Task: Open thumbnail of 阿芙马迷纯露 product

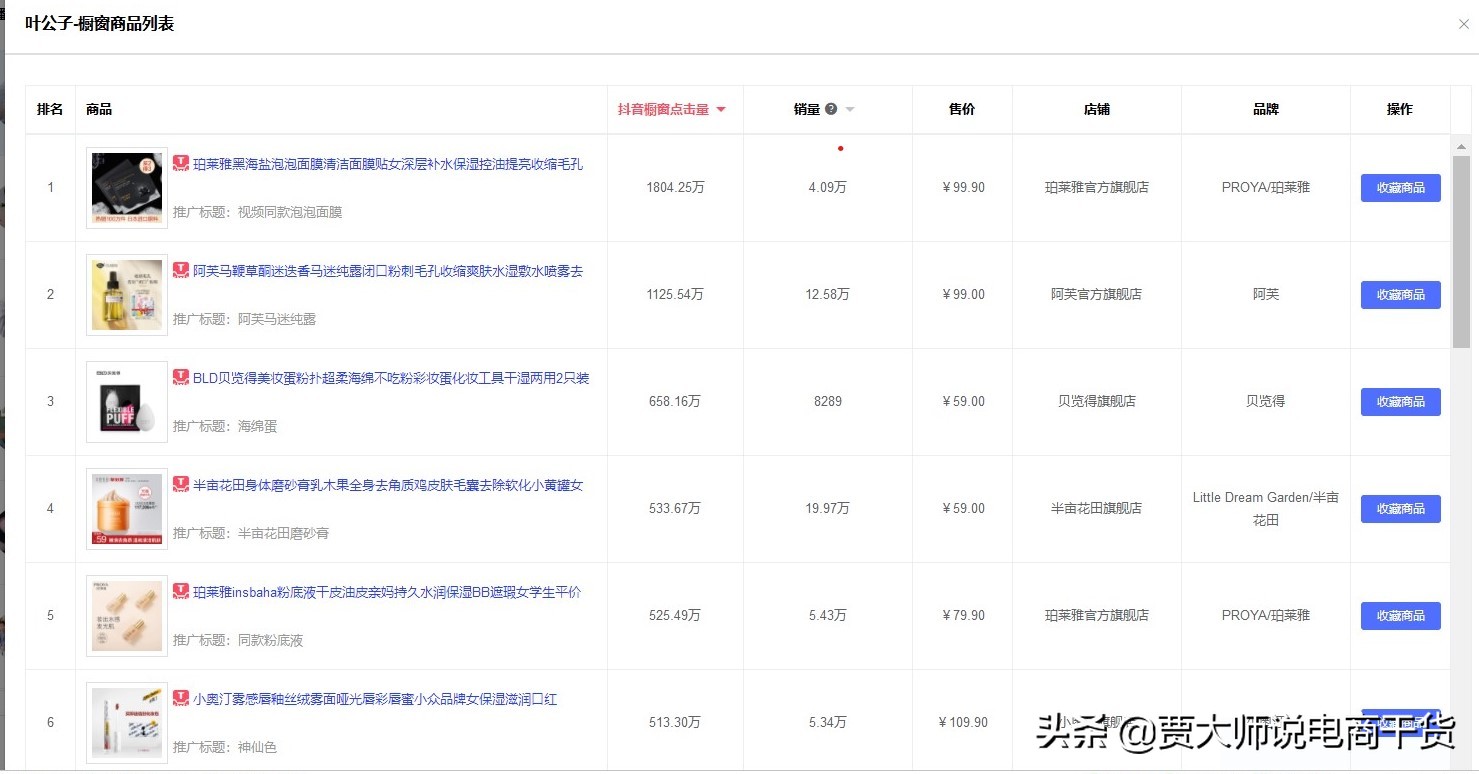Action: [127, 295]
